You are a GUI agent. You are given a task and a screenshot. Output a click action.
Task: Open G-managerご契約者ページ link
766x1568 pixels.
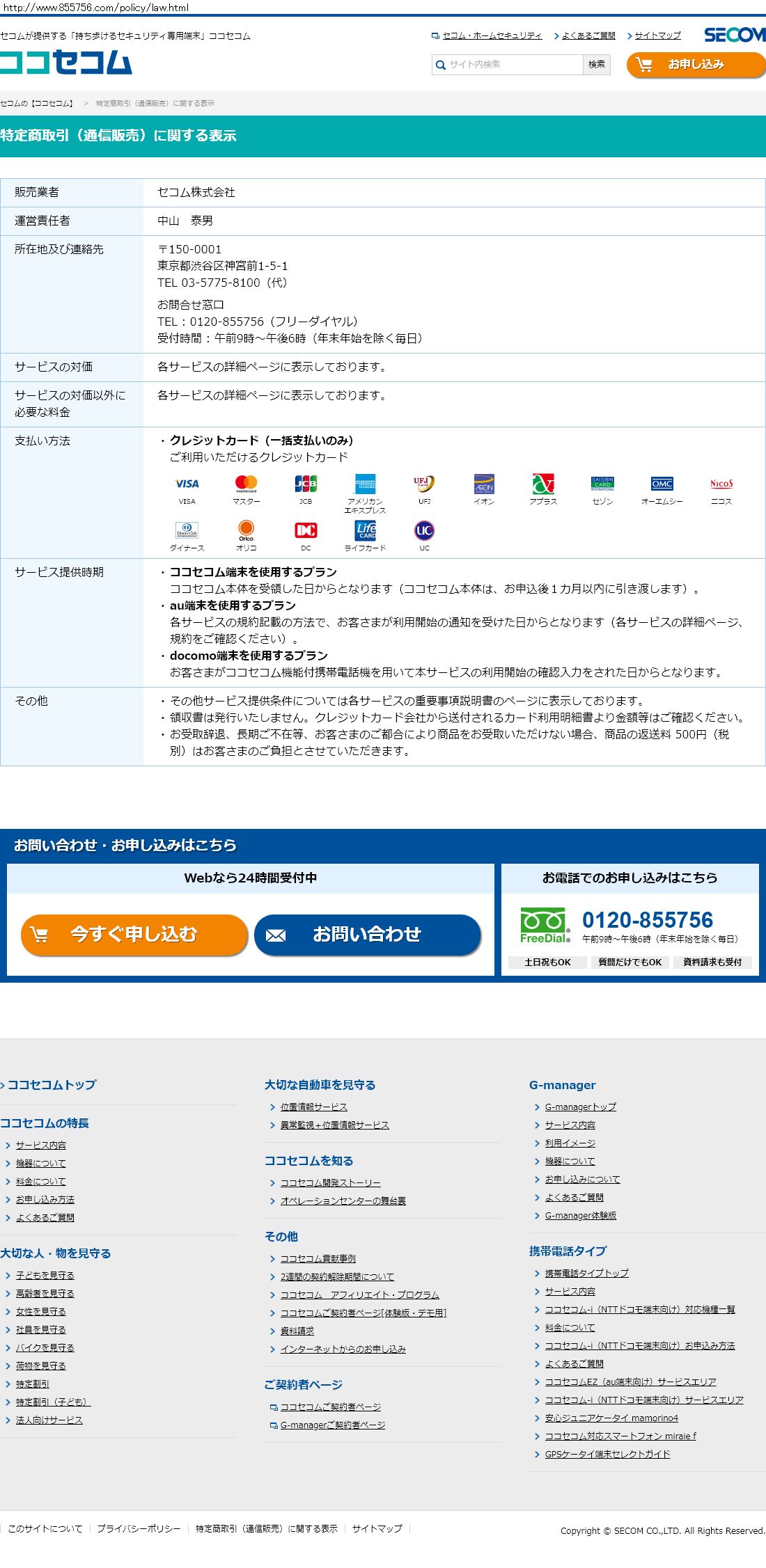tap(332, 1425)
